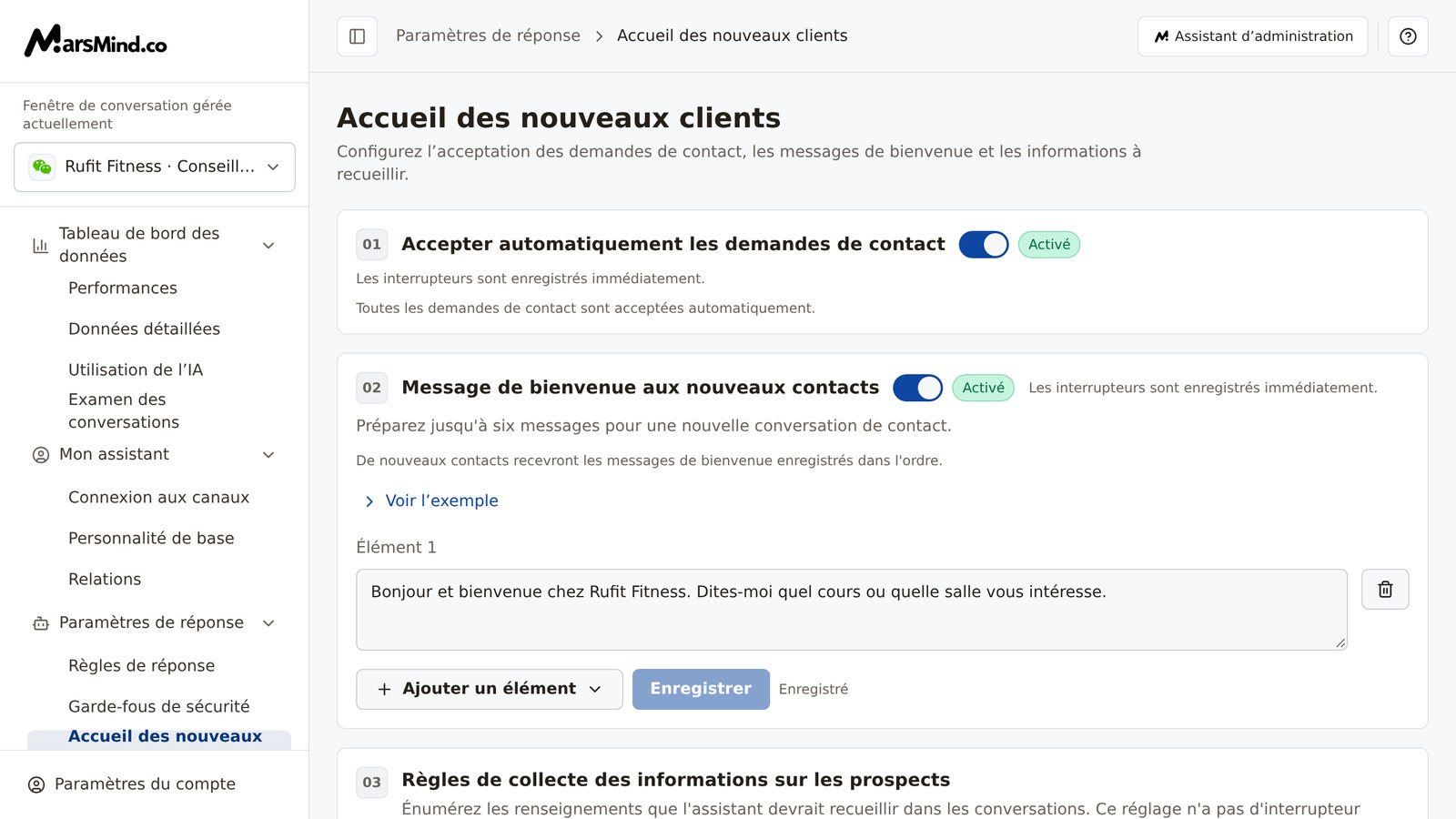Open Garde-fous de sécurité page
The image size is (1456, 819).
tap(158, 707)
